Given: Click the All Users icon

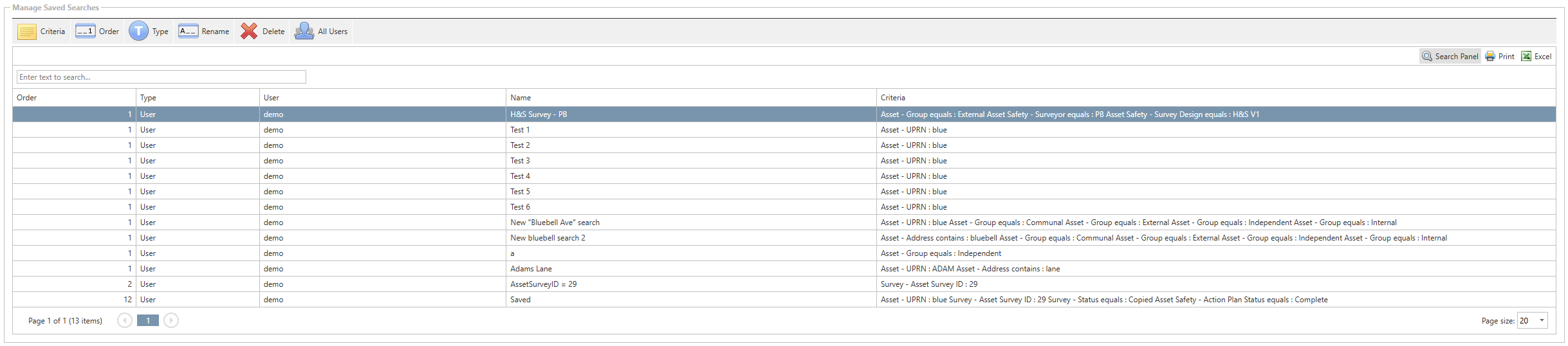Looking at the screenshot, I should [304, 32].
